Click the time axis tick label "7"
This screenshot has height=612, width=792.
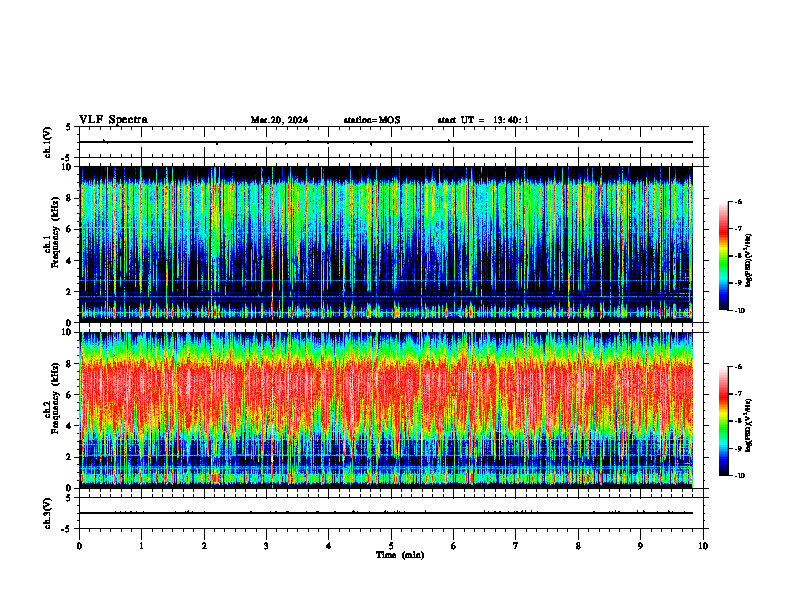click(x=516, y=546)
